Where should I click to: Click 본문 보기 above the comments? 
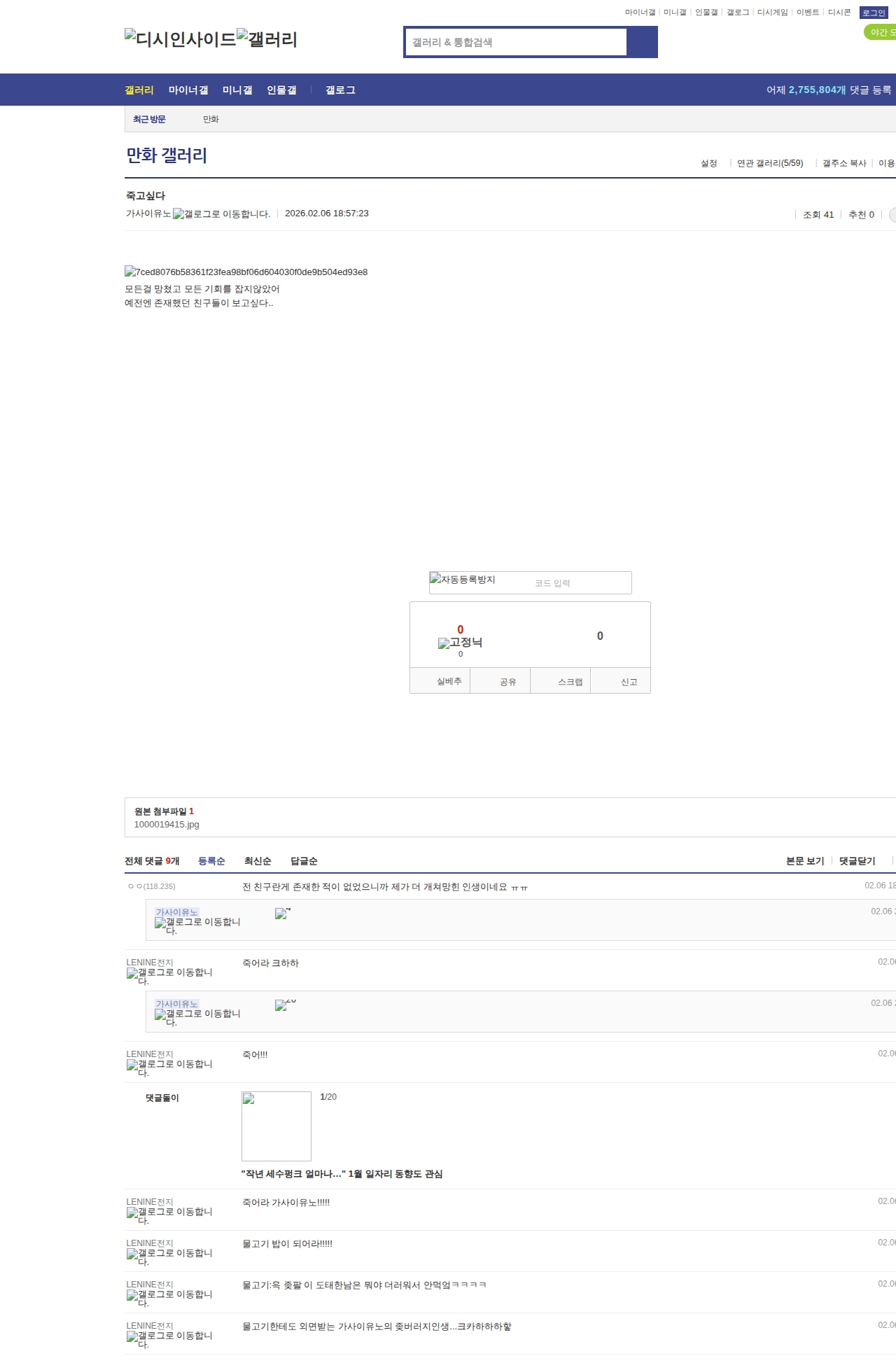805,861
